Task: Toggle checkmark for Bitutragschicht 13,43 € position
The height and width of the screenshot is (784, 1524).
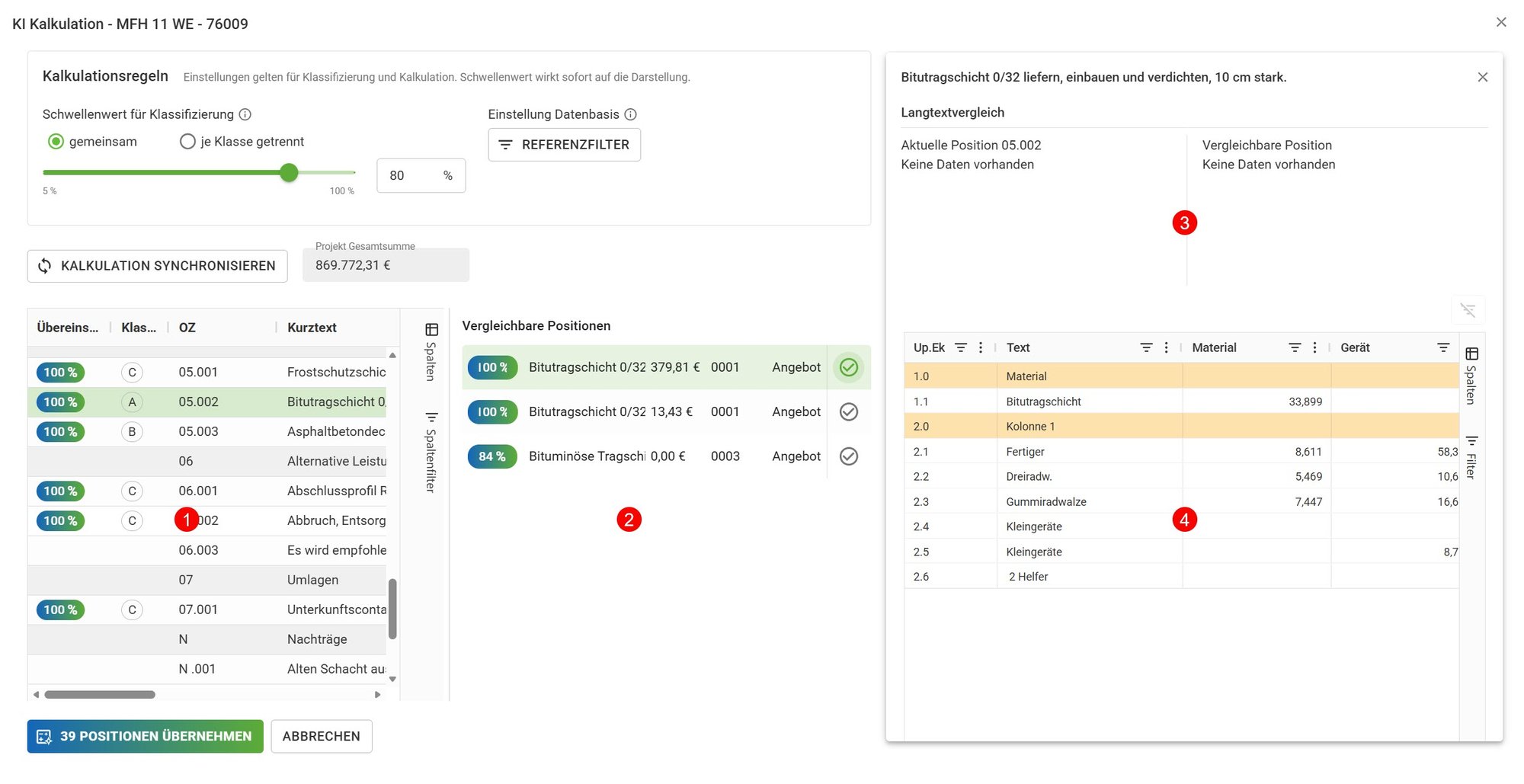Action: click(x=849, y=412)
